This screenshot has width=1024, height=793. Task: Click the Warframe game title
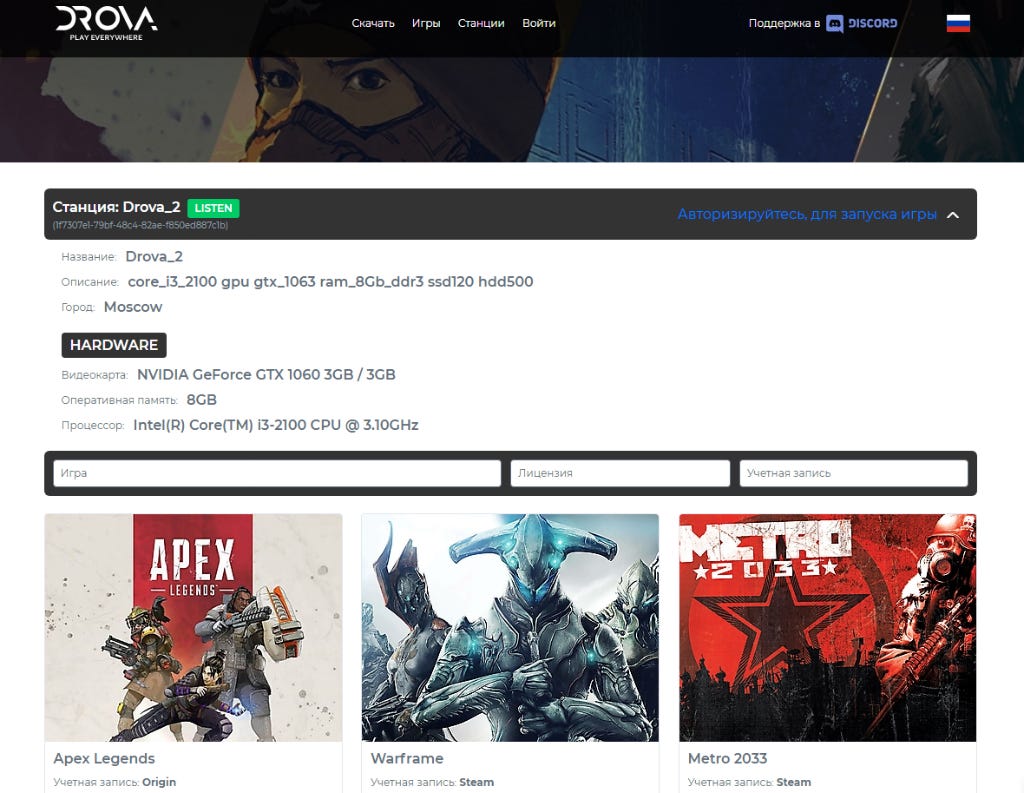point(407,758)
